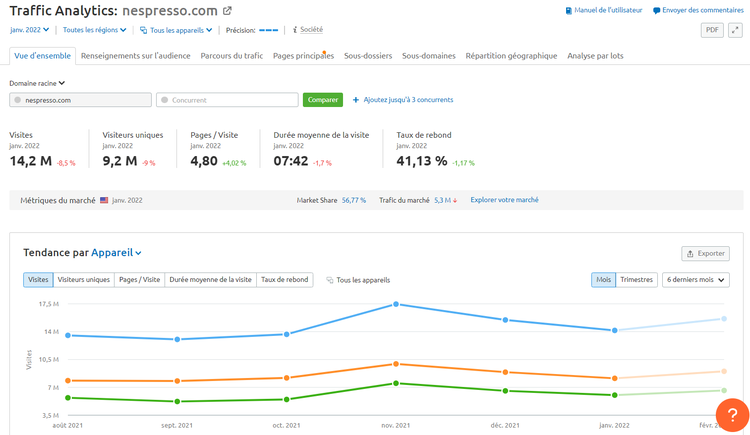750x435 pixels.
Task: Open Pages principales tab
Action: 303,56
